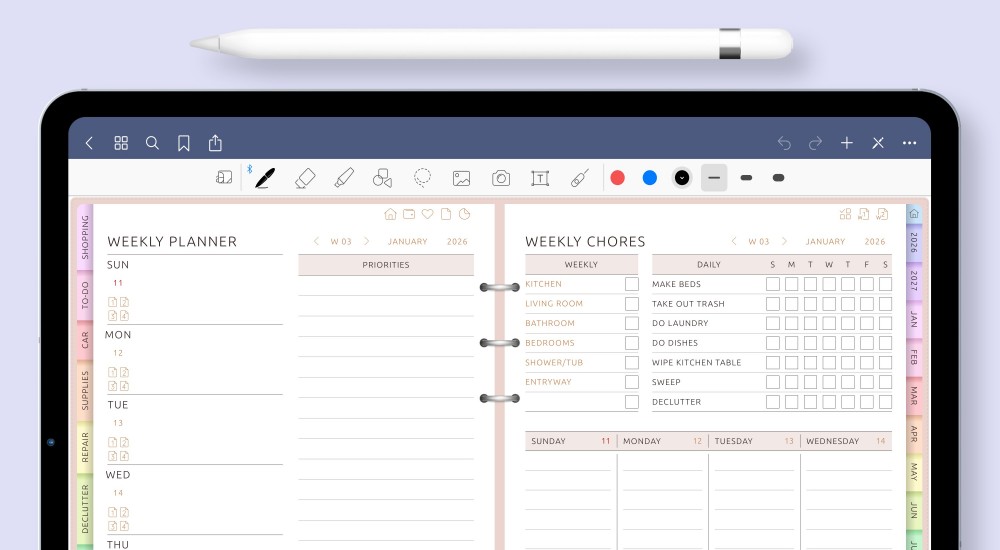The image size is (1000, 550).
Task: Insert an image with the picture tool
Action: click(x=461, y=178)
